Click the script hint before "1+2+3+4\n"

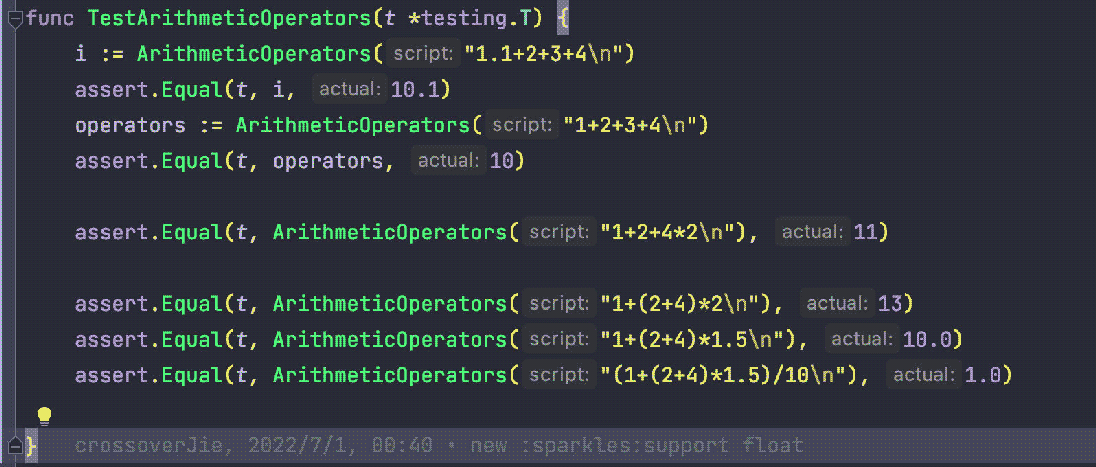522,126
